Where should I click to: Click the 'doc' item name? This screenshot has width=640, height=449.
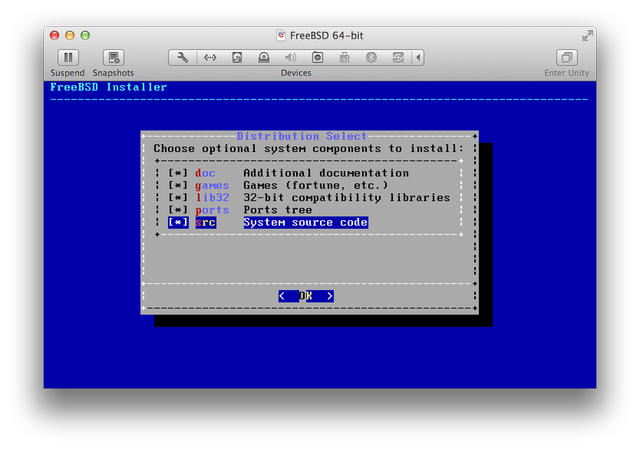click(205, 173)
